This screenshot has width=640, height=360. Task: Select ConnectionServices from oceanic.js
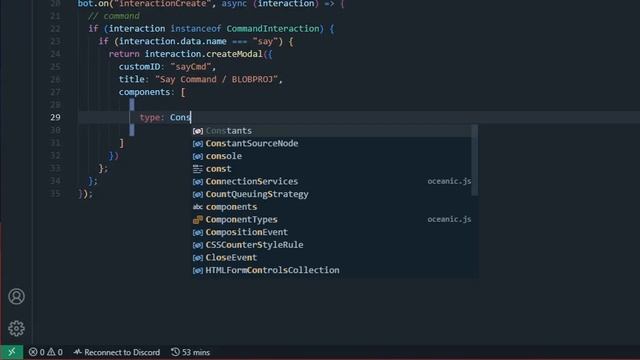[x=332, y=182]
